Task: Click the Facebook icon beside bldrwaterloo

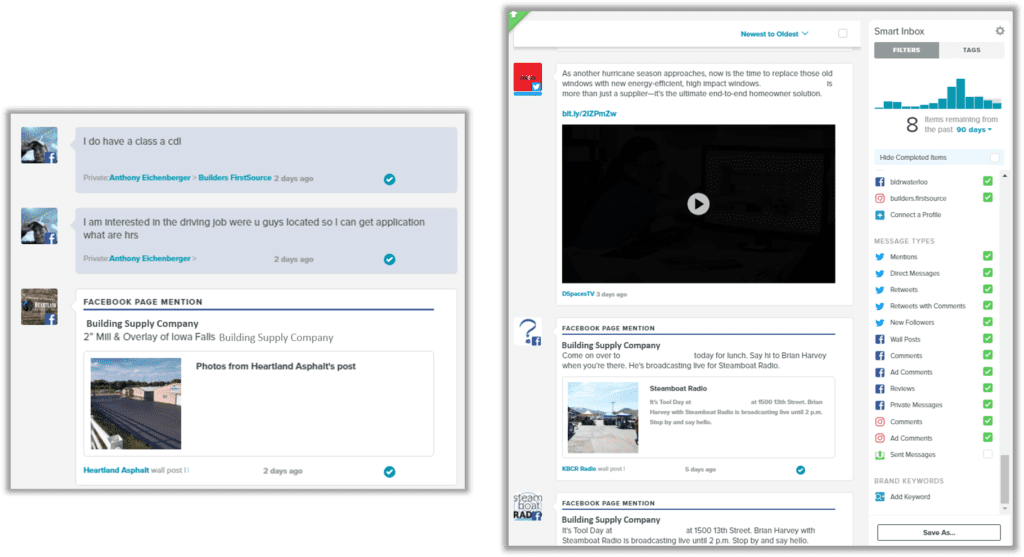Action: pyautogui.click(x=880, y=182)
